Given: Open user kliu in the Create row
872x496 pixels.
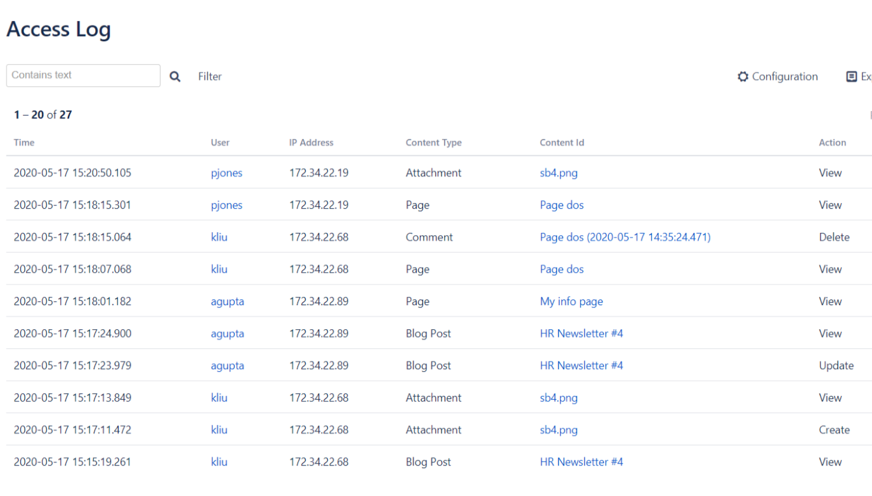Looking at the screenshot, I should click(219, 430).
